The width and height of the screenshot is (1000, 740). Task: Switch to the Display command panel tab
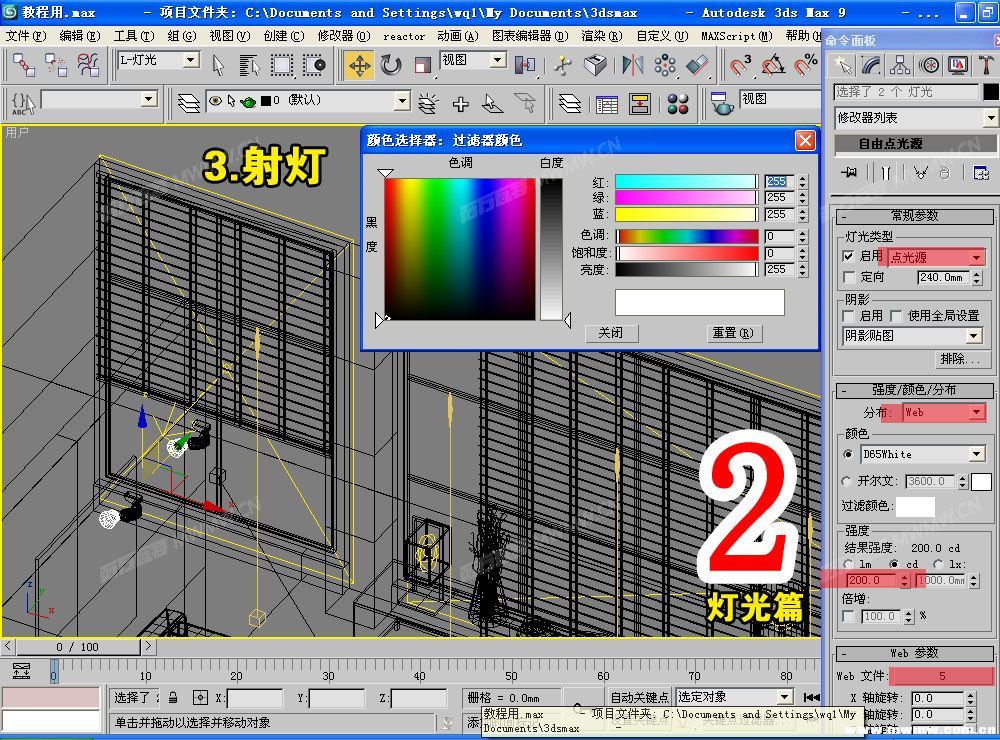pyautogui.click(x=958, y=64)
